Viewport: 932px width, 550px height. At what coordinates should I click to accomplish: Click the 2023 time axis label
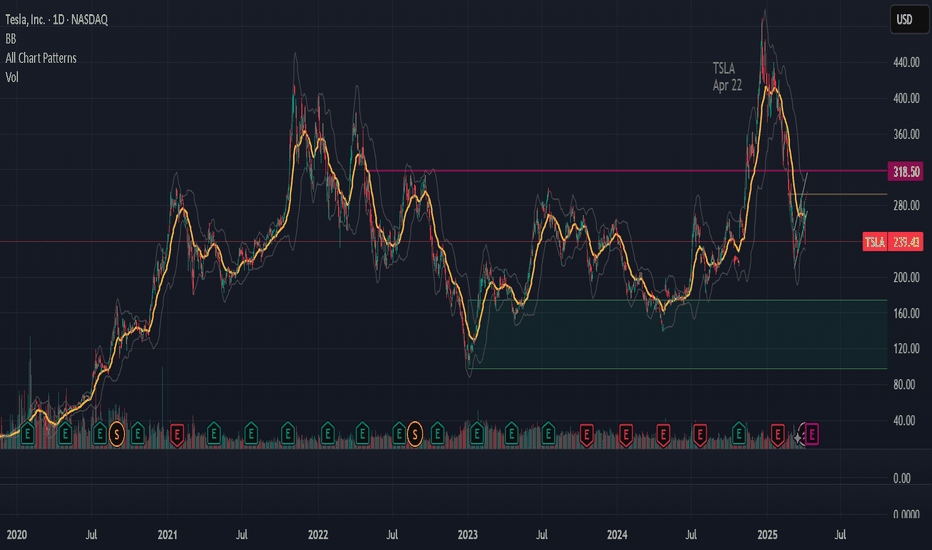point(468,535)
